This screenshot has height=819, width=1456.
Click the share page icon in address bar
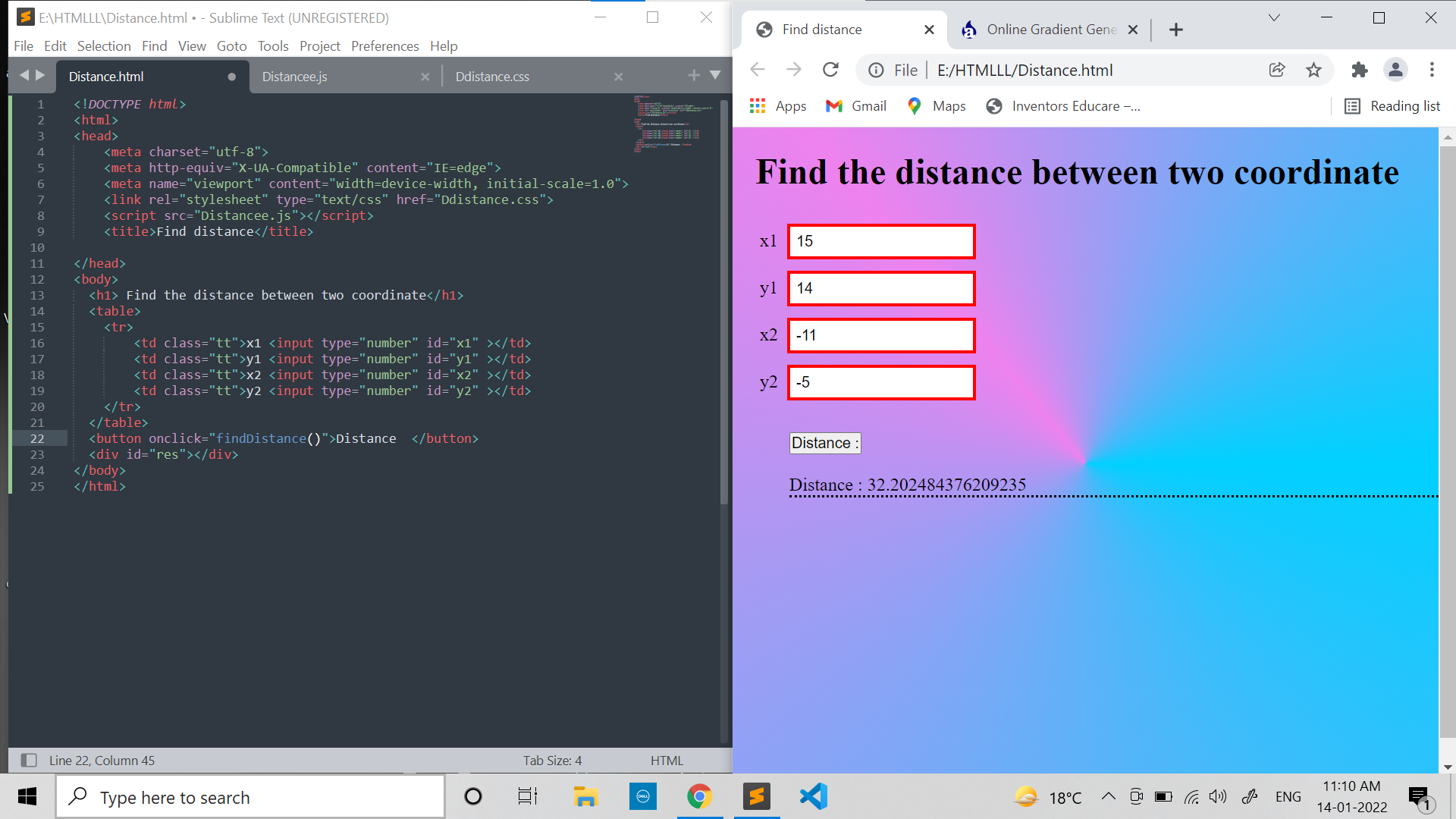click(1277, 70)
